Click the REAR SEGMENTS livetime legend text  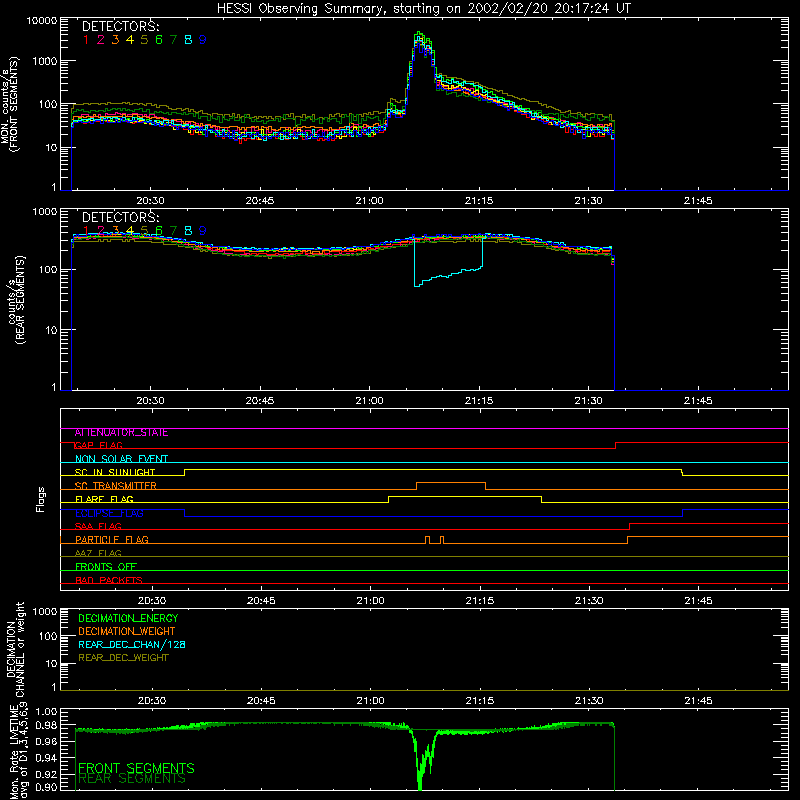[x=132, y=779]
